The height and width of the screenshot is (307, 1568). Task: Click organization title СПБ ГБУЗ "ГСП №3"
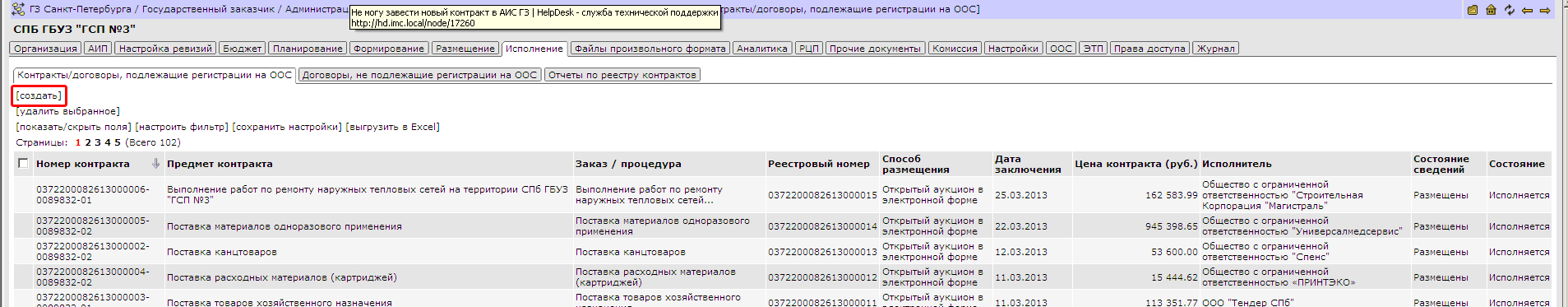pyautogui.click(x=75, y=29)
